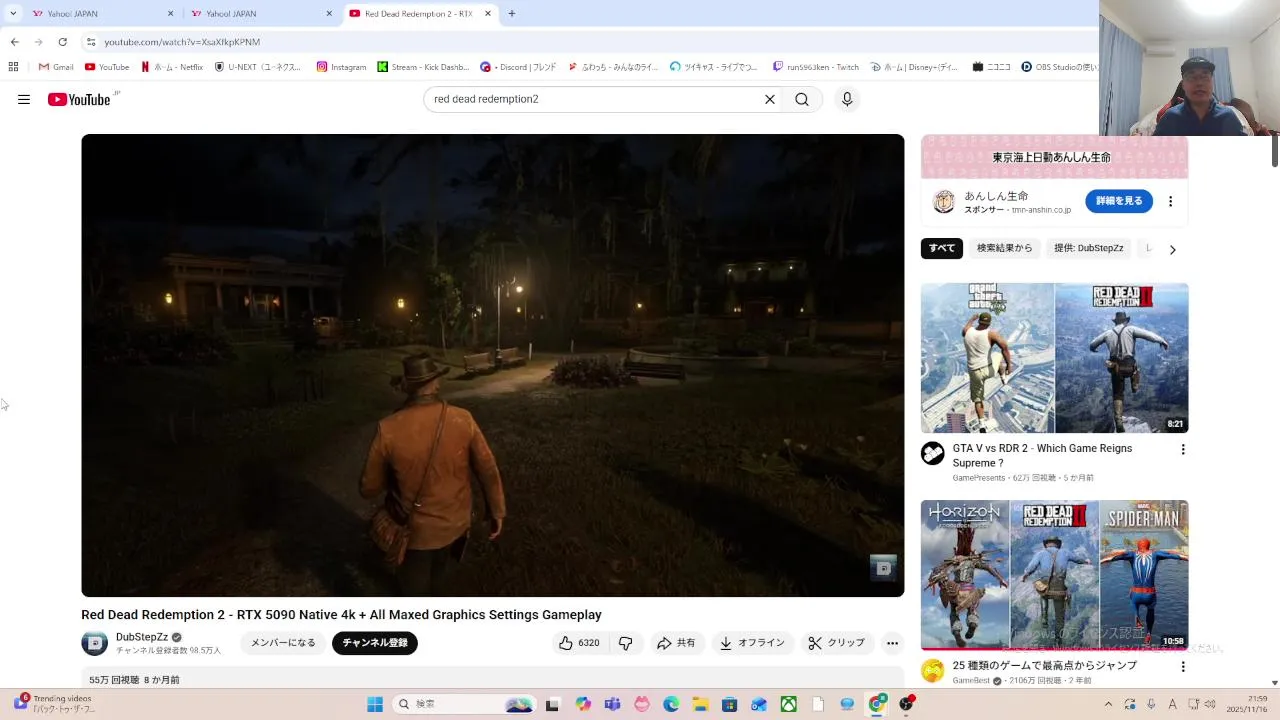Open options for 25種類のゲーム video
1280x720 pixels.
click(1183, 667)
